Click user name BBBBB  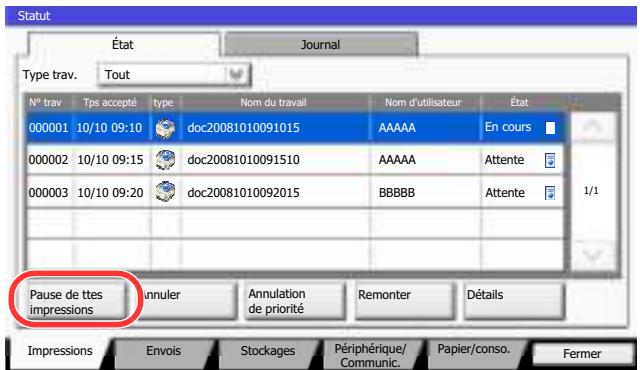click(397, 193)
